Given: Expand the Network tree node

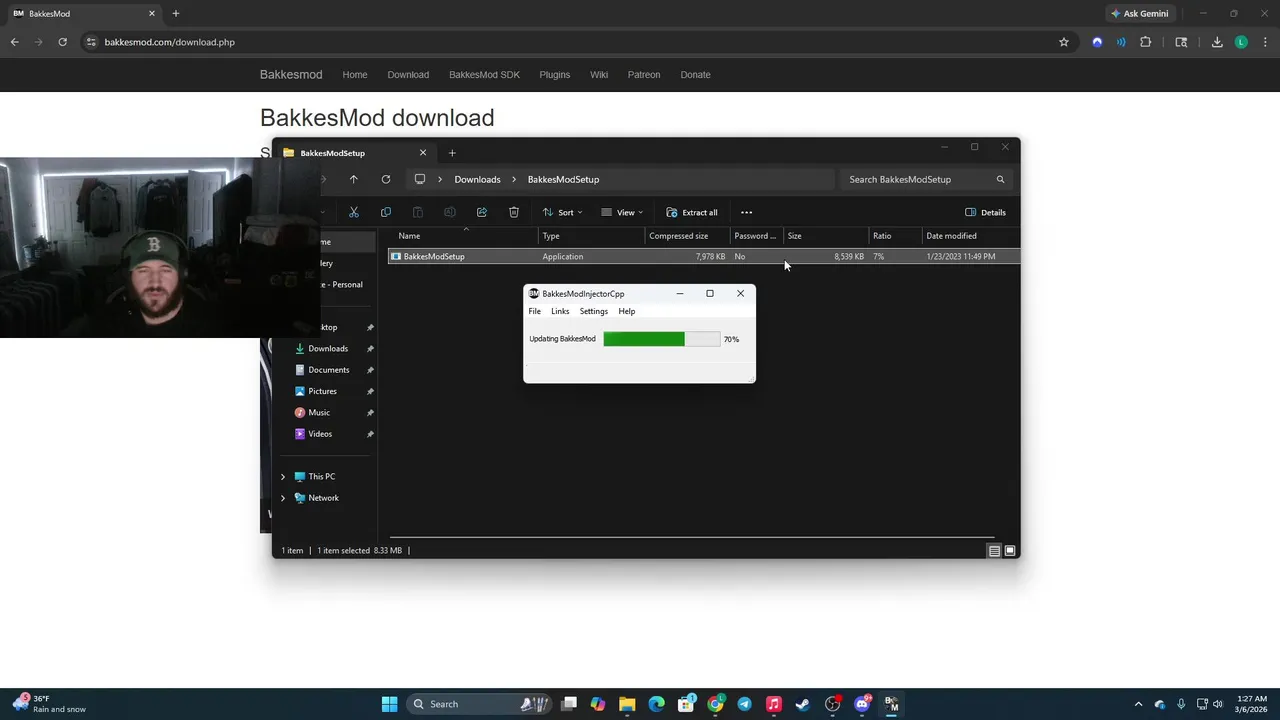Looking at the screenshot, I should tap(283, 498).
